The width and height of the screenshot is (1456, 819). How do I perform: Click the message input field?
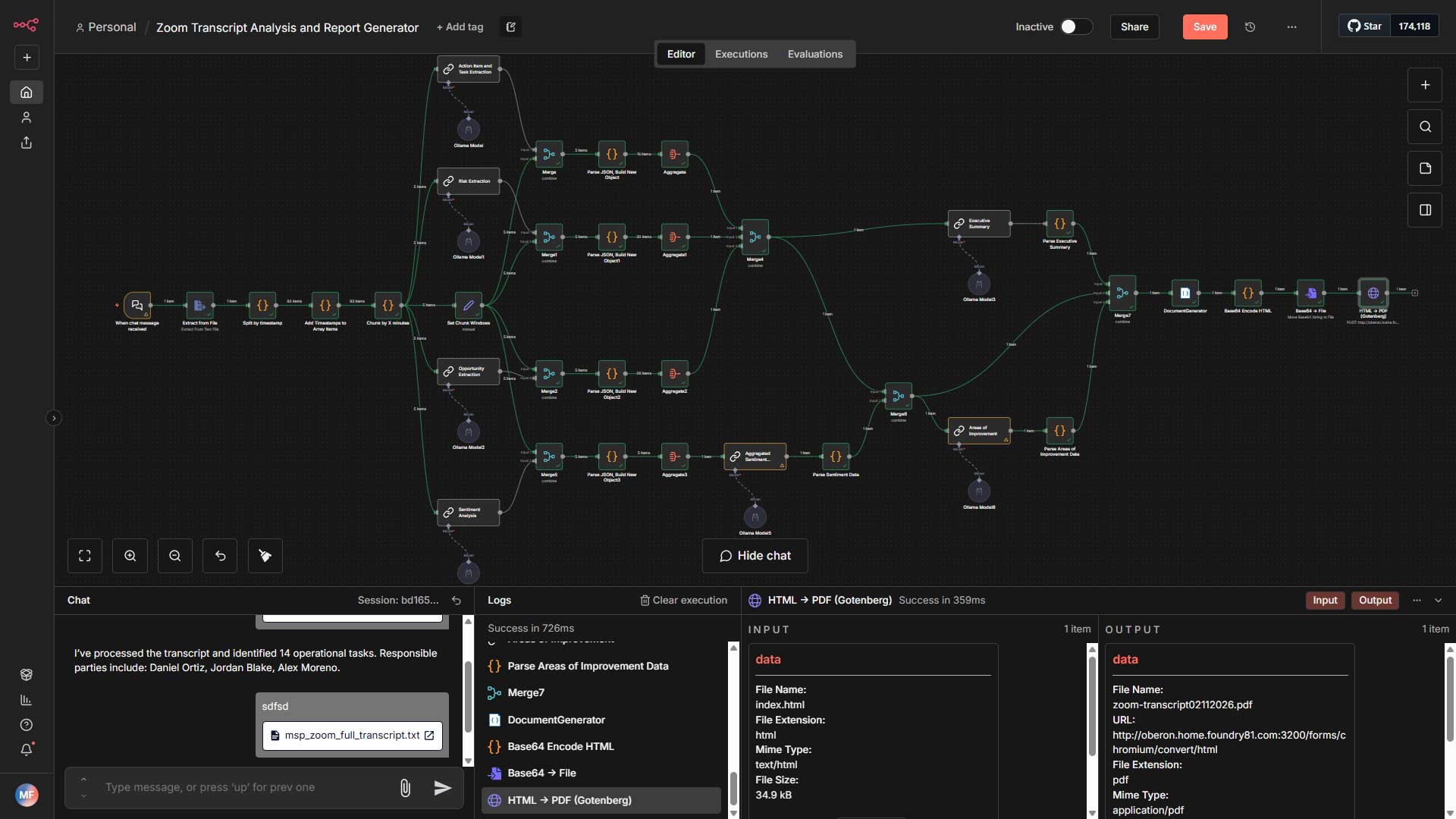point(227,787)
